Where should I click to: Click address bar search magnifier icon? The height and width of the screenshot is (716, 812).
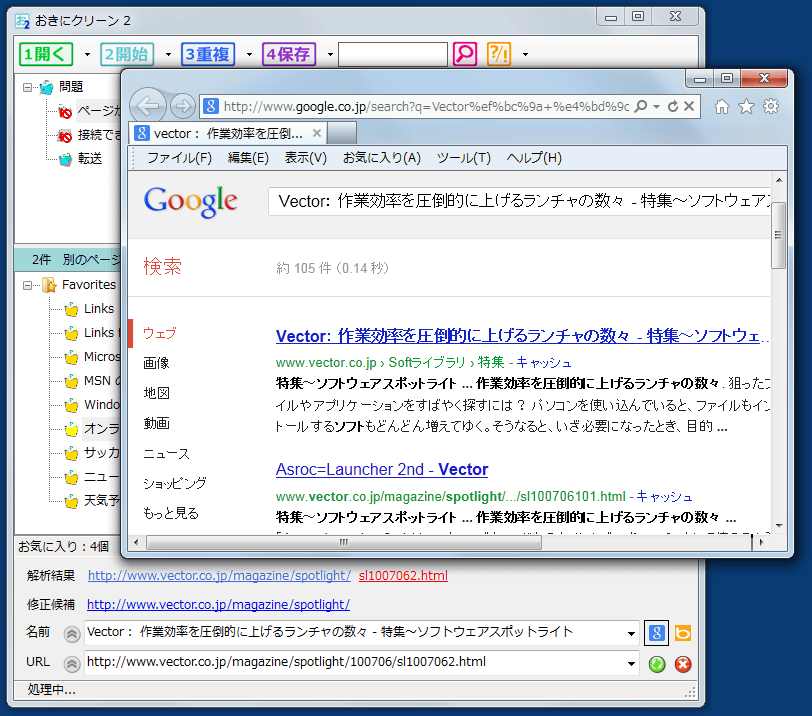[641, 106]
